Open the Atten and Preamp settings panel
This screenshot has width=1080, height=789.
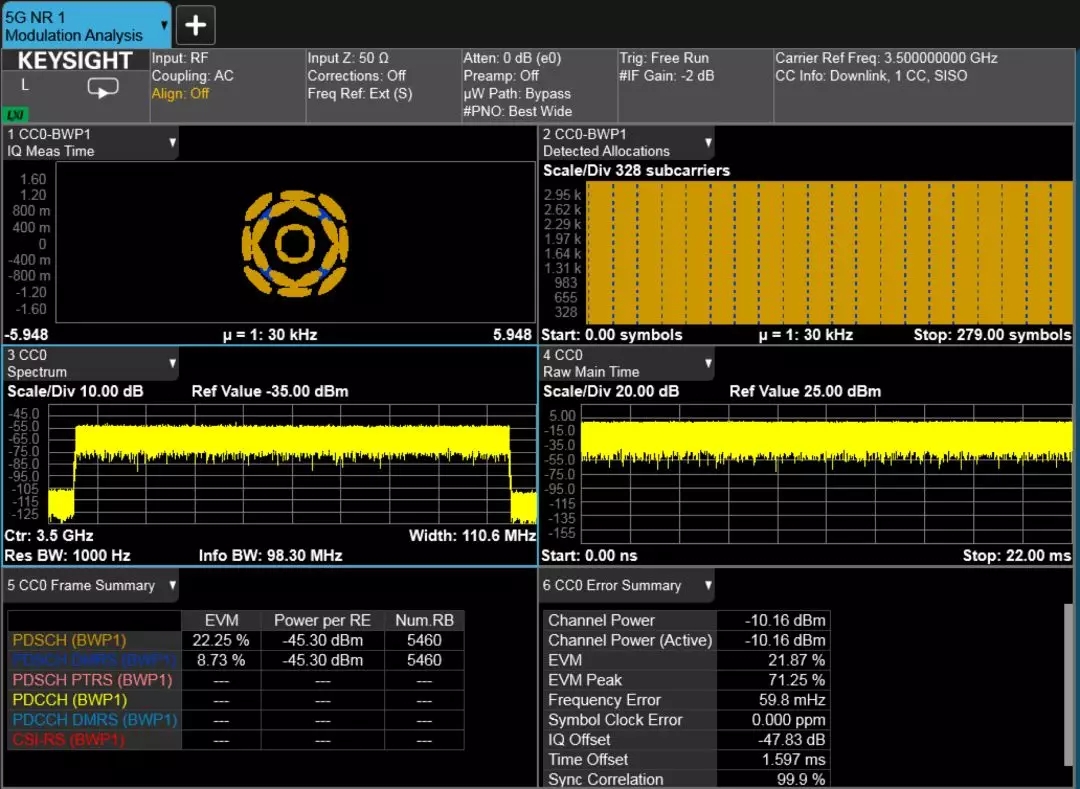(x=538, y=85)
